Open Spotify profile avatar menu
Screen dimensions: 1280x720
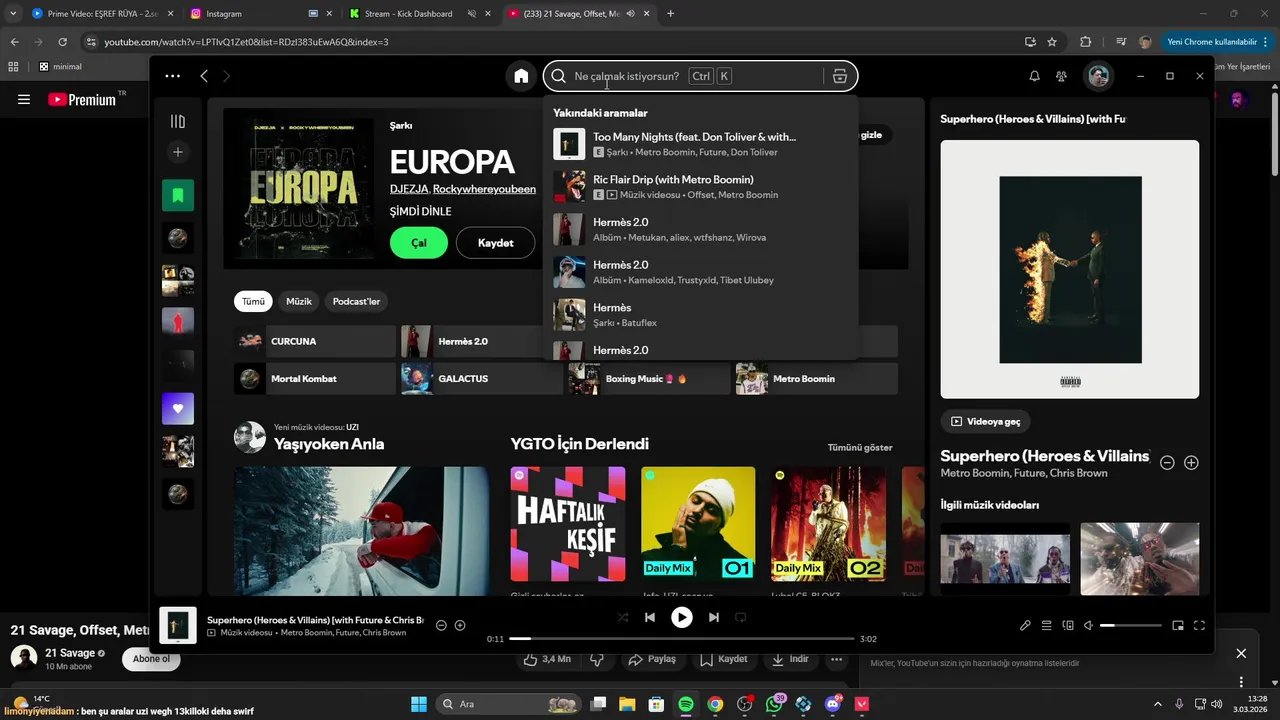tap(1098, 76)
